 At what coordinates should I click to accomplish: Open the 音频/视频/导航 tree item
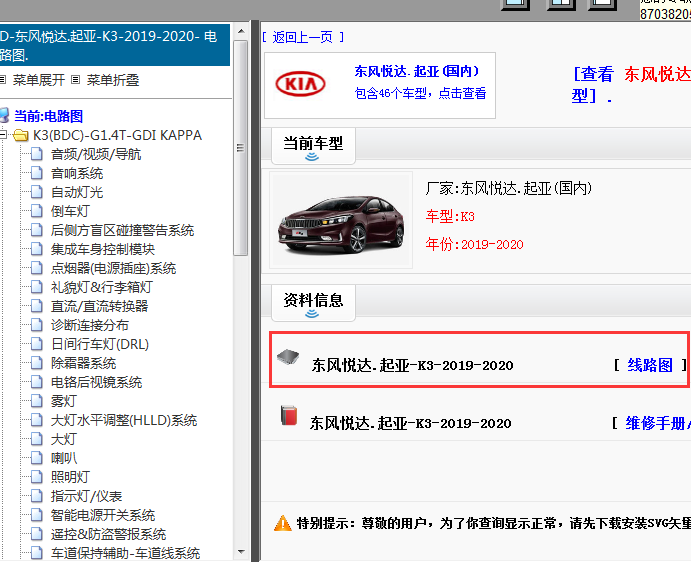click(x=96, y=154)
